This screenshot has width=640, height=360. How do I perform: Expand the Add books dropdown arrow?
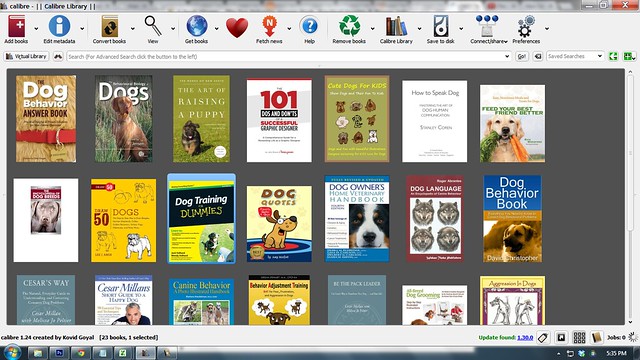(36, 29)
